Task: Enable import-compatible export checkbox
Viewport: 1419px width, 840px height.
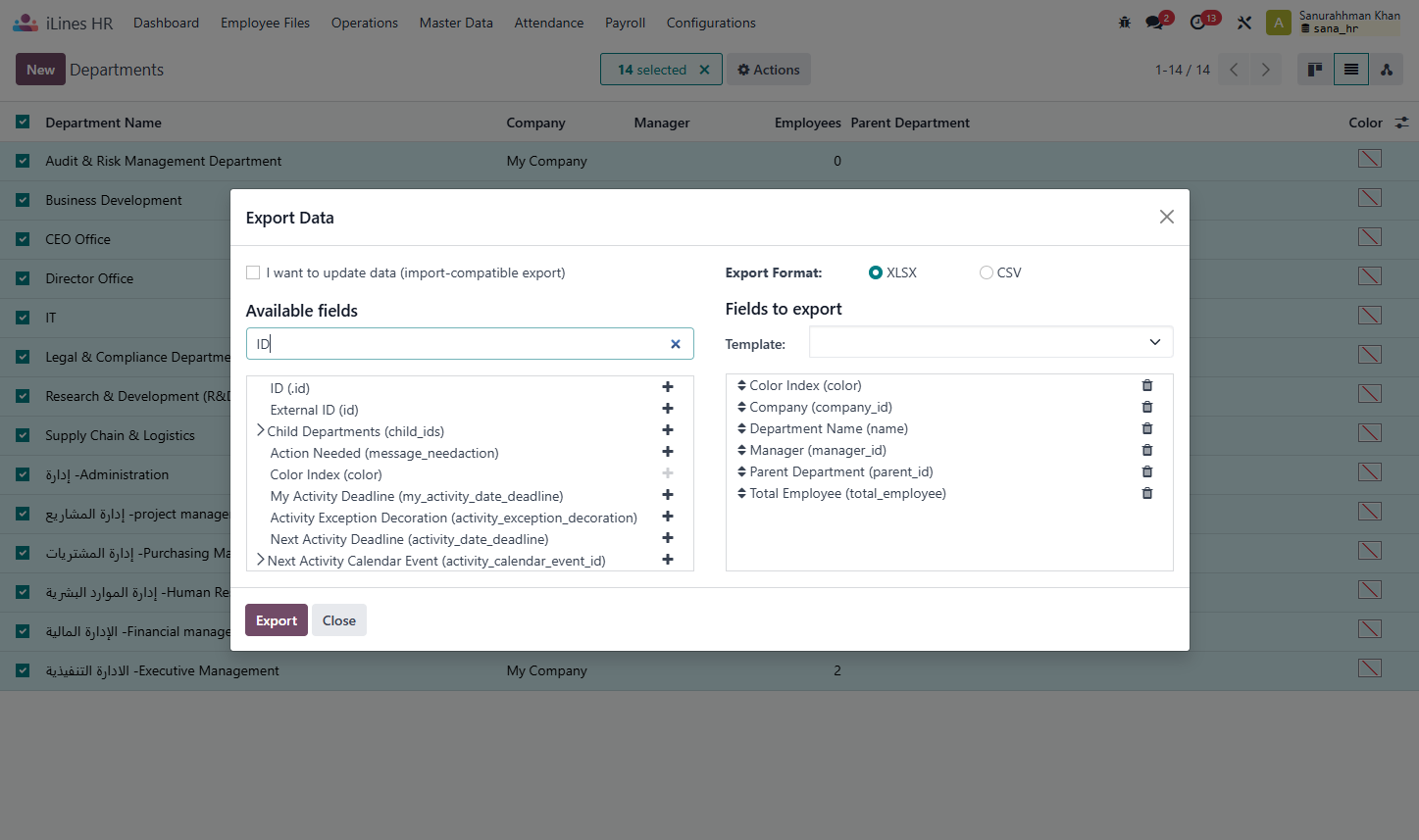Action: pyautogui.click(x=253, y=272)
